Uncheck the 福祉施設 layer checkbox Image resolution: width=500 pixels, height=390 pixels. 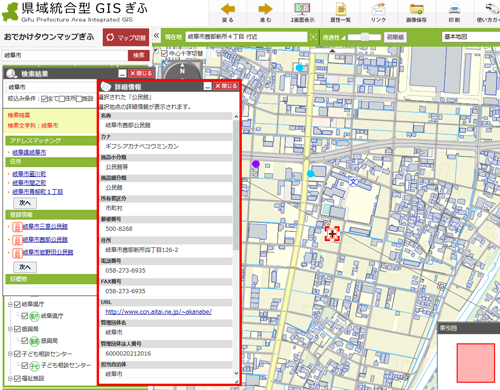point(17,378)
